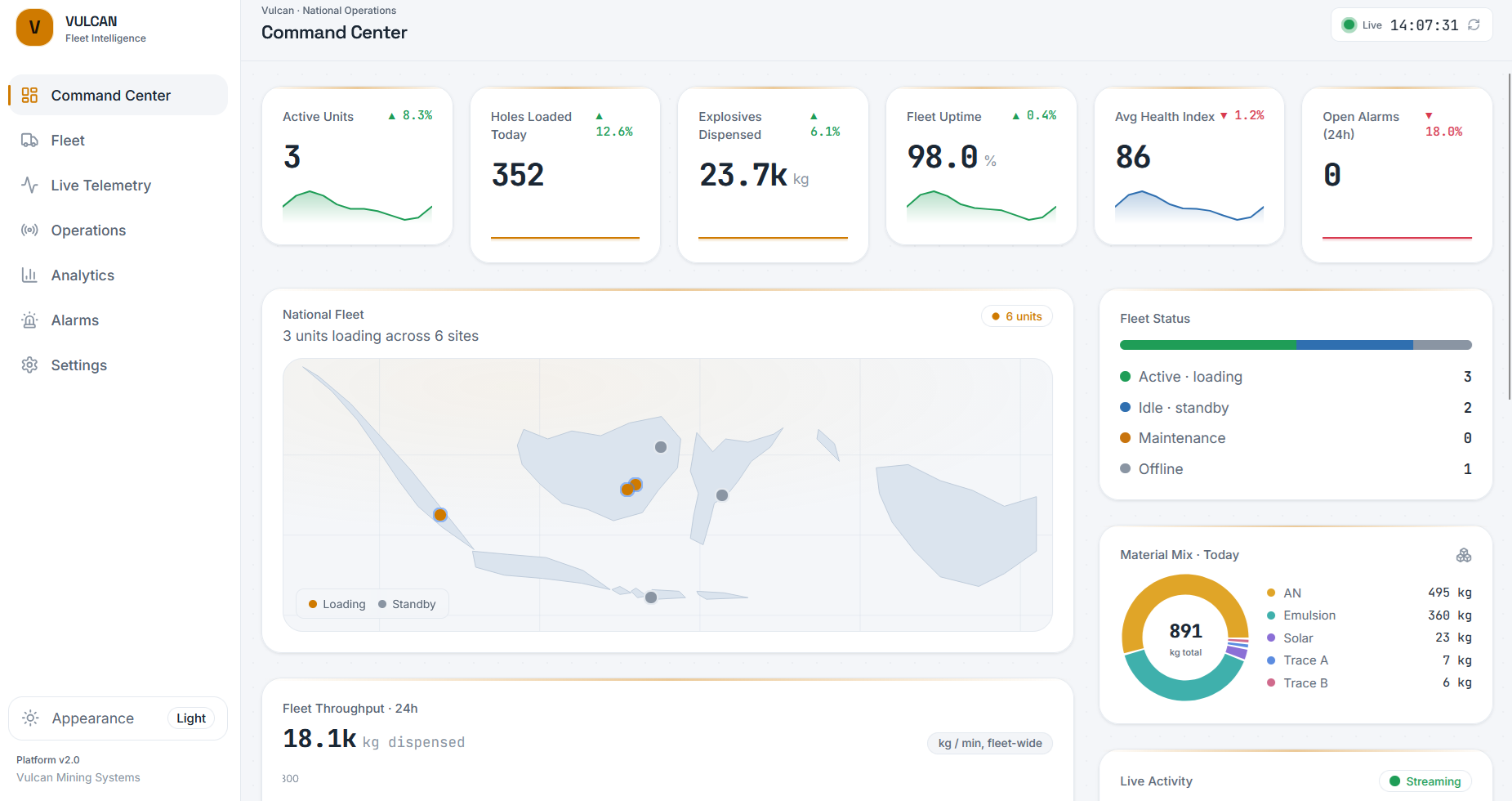The image size is (1512, 801).
Task: Click the Alarms siren icon
Action: (x=29, y=320)
